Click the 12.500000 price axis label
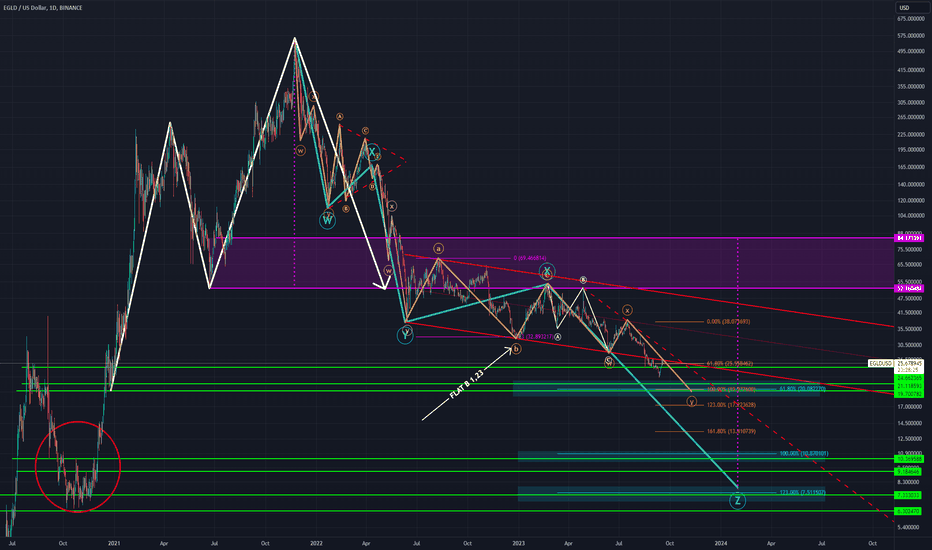Image resolution: width=932 pixels, height=550 pixels. [911, 439]
